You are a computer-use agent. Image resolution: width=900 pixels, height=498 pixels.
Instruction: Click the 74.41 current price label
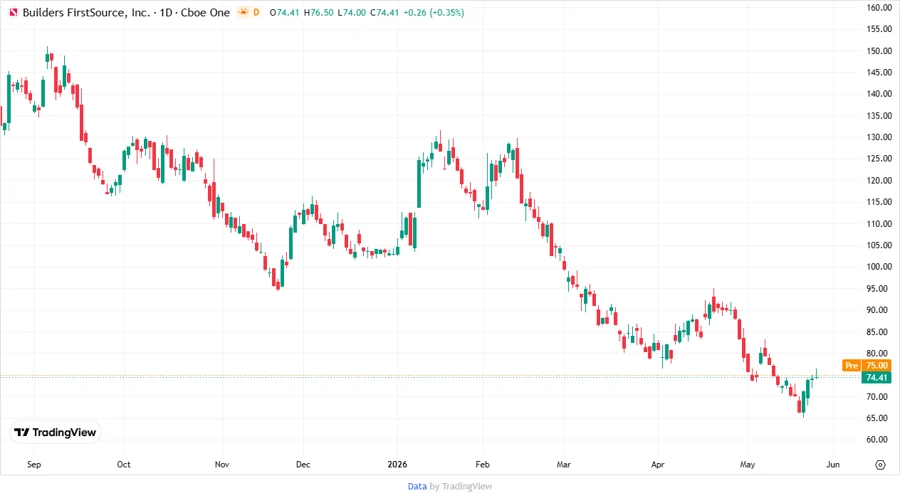pos(876,378)
